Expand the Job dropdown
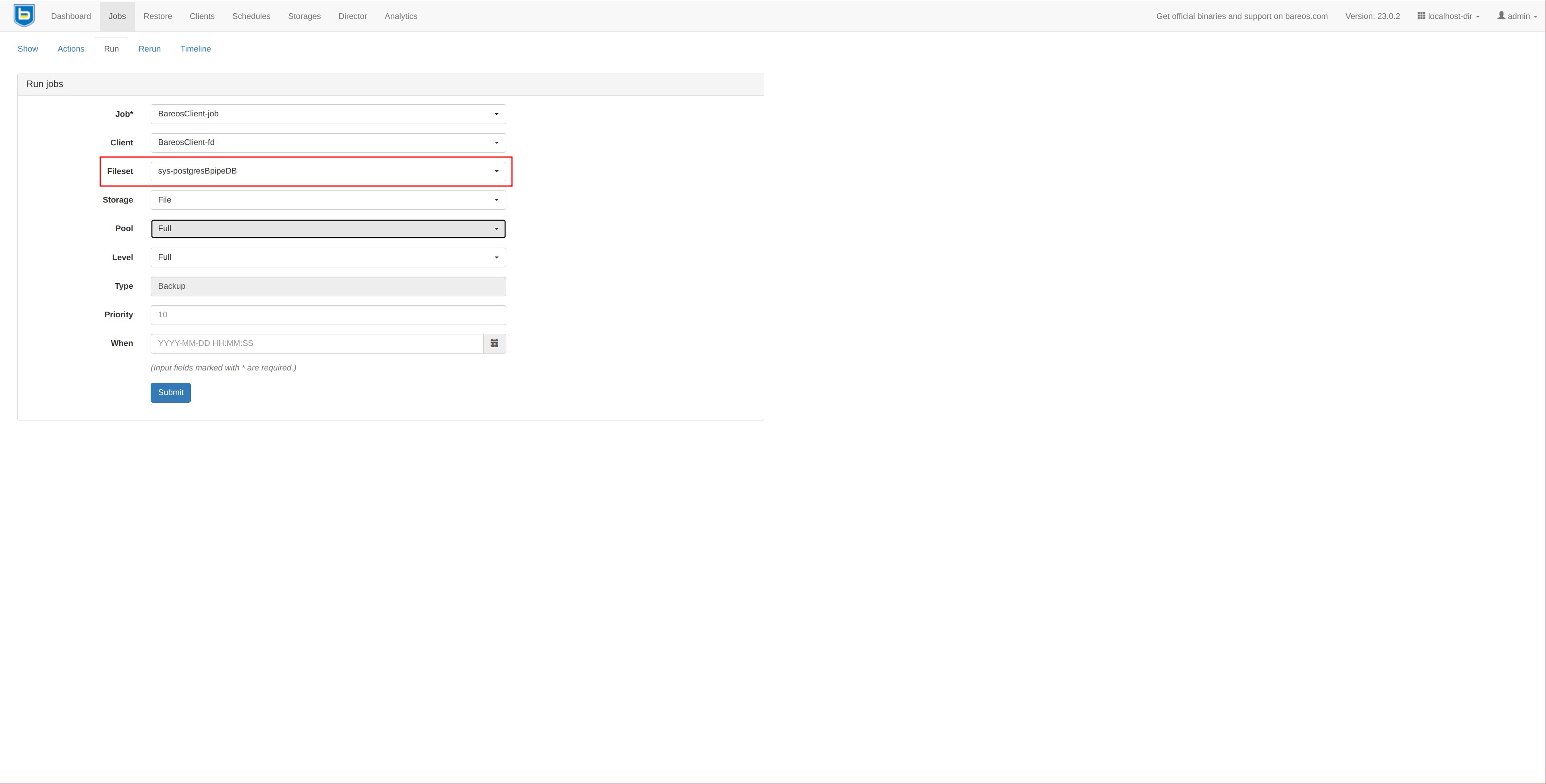The height and width of the screenshot is (784, 1546). 327,114
